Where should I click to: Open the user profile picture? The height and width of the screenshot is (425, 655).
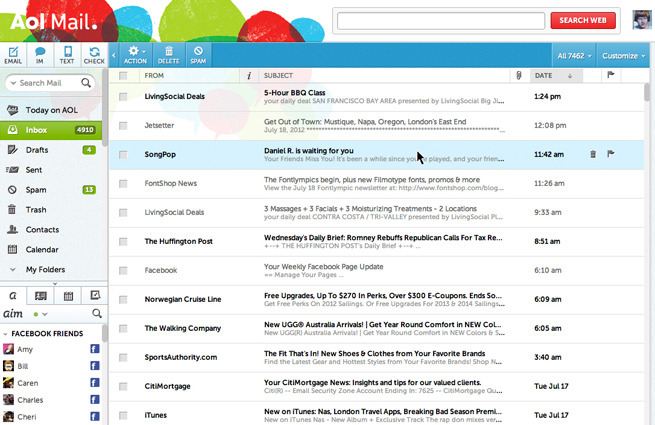[642, 20]
